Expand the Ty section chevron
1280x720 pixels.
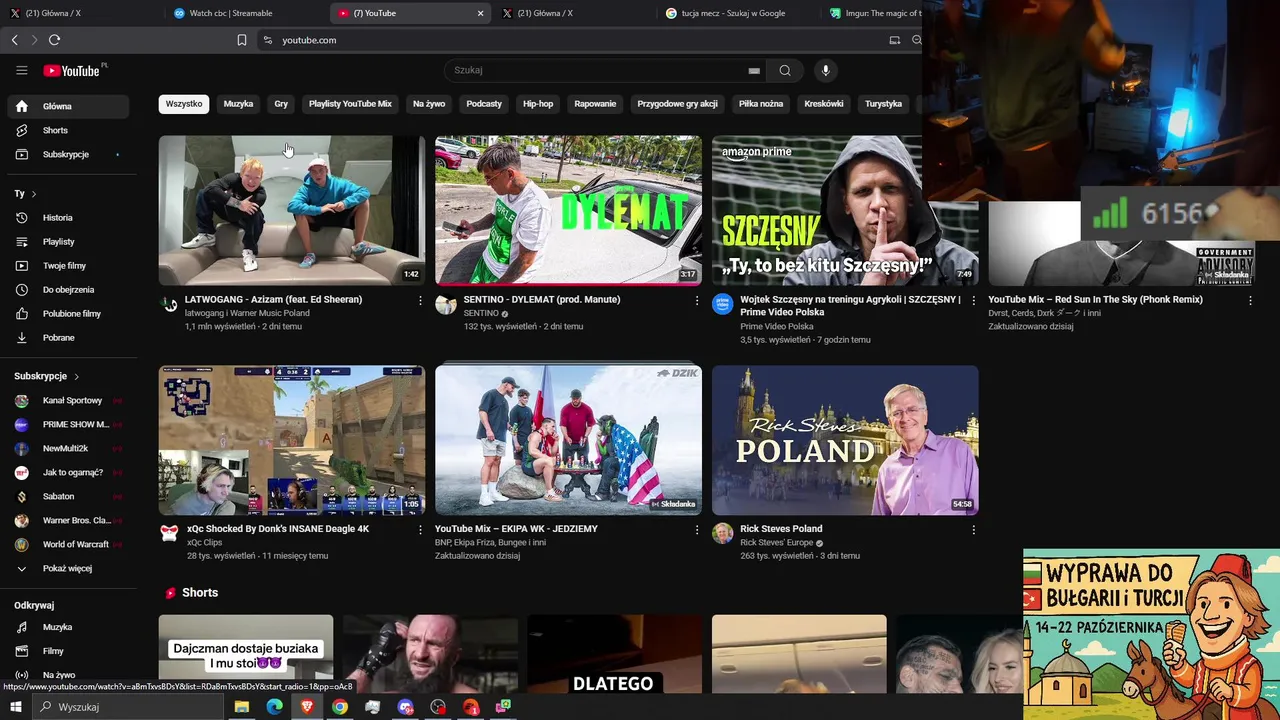(x=33, y=194)
